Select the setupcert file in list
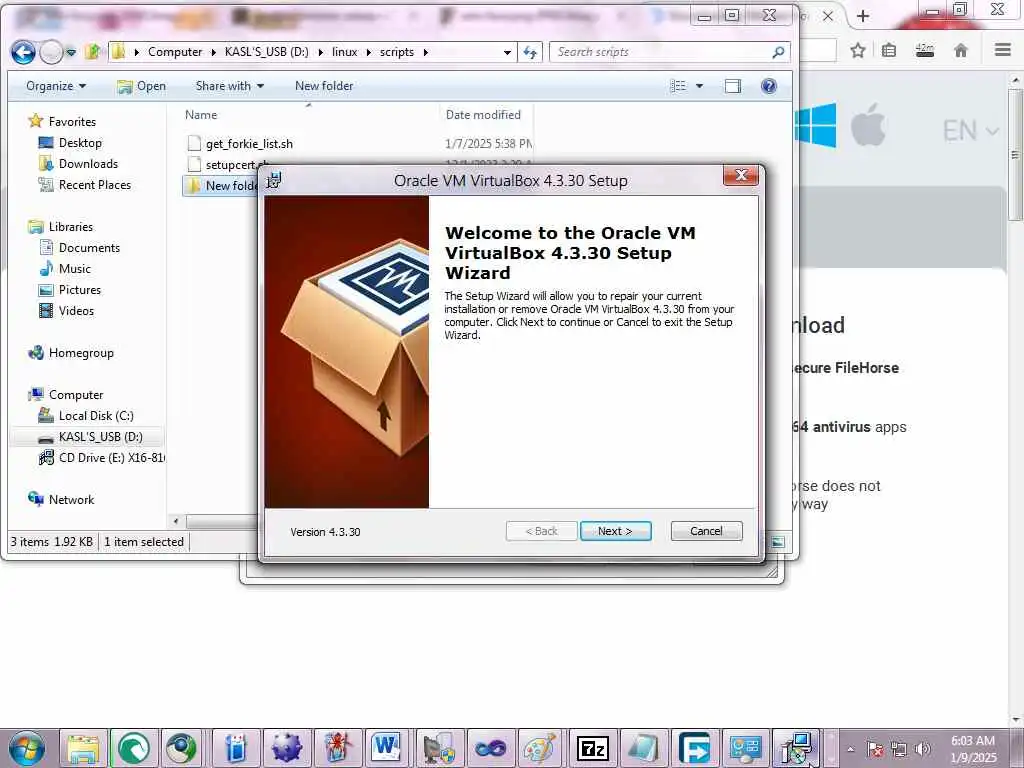The width and height of the screenshot is (1024, 768). tap(229, 165)
